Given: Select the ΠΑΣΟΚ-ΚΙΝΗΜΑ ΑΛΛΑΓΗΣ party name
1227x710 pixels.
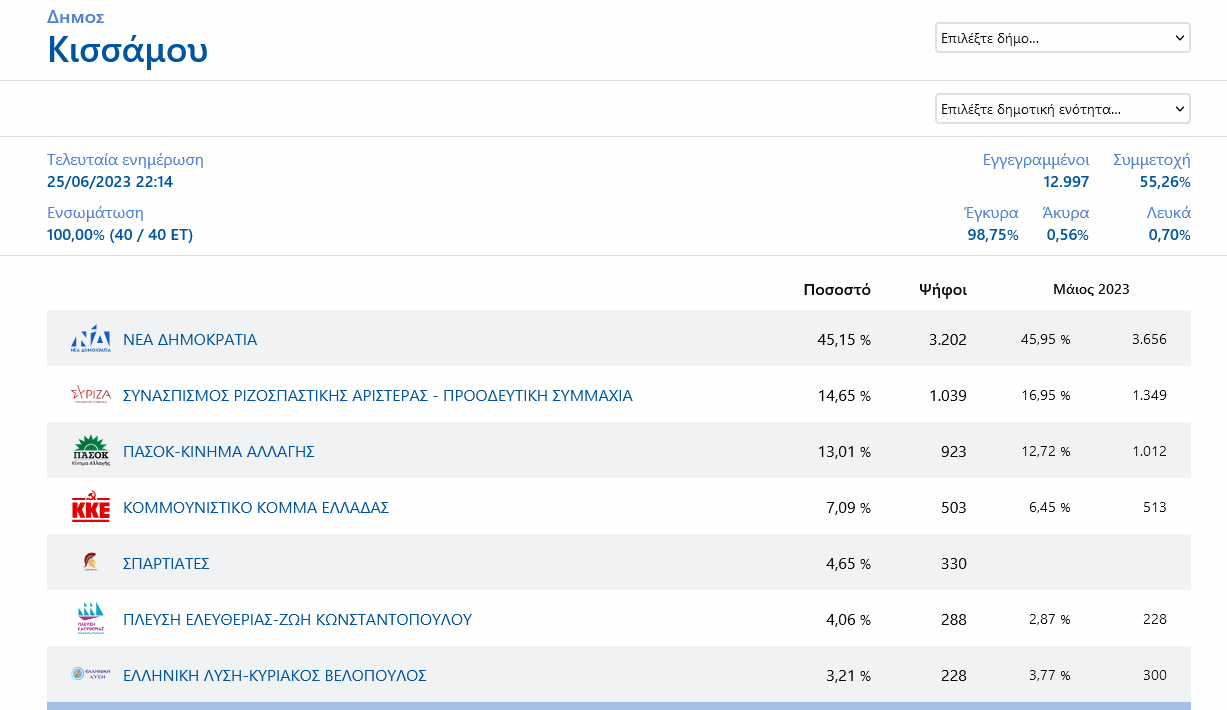Looking at the screenshot, I should 218,452.
